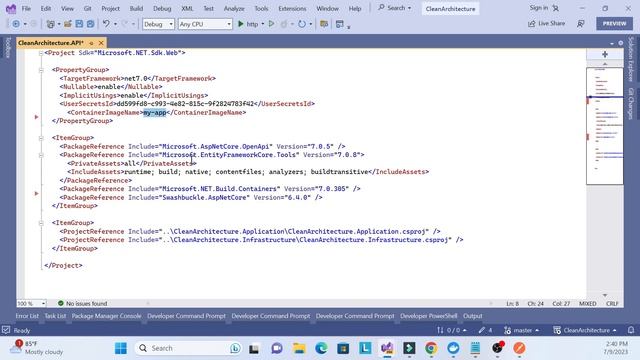
Task: Click the navigate backward toolbar icon
Action: point(16,24)
